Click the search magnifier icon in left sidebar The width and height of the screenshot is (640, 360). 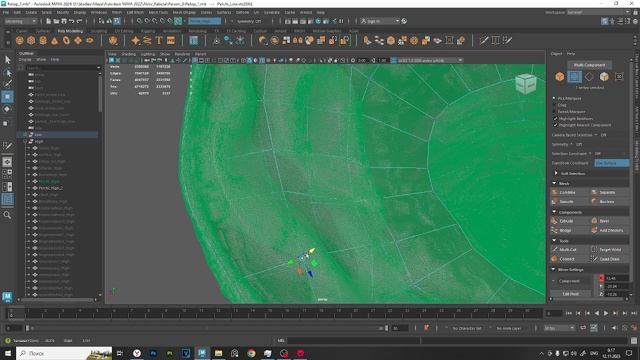pos(7,215)
